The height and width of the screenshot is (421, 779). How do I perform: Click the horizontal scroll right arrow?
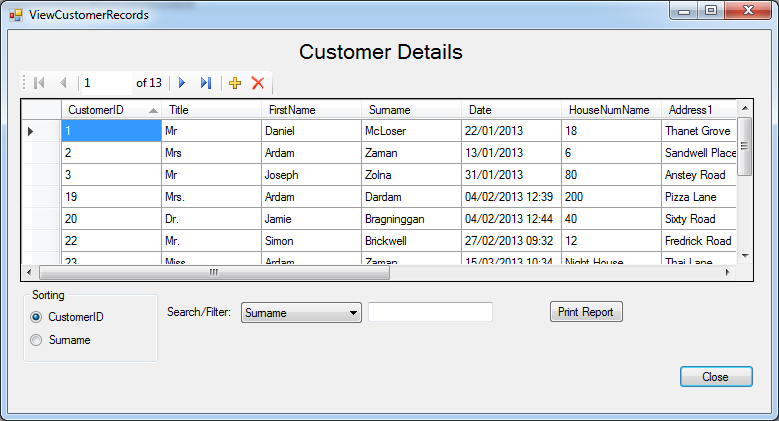coord(727,272)
